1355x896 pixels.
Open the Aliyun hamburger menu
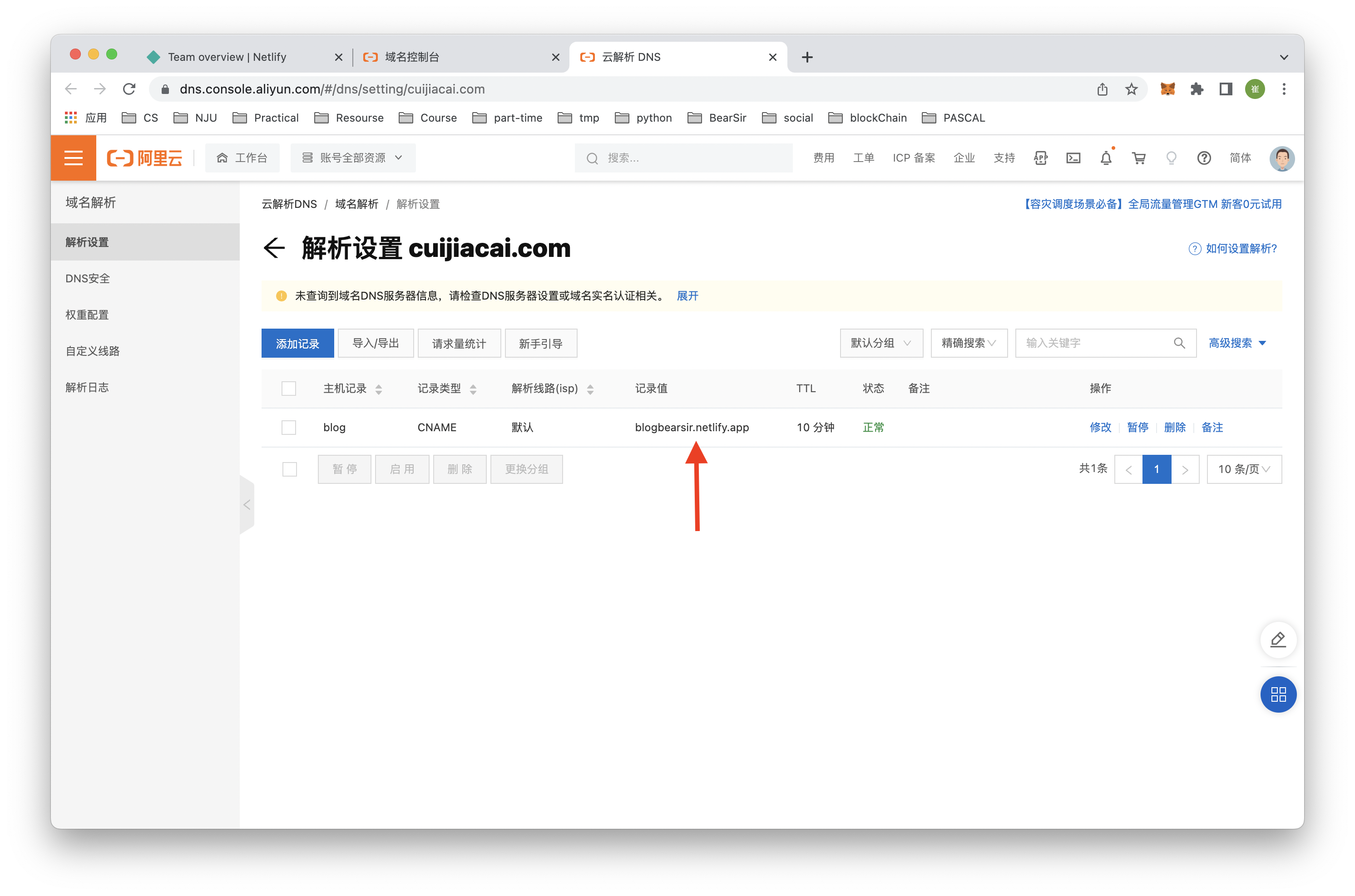tap(73, 158)
